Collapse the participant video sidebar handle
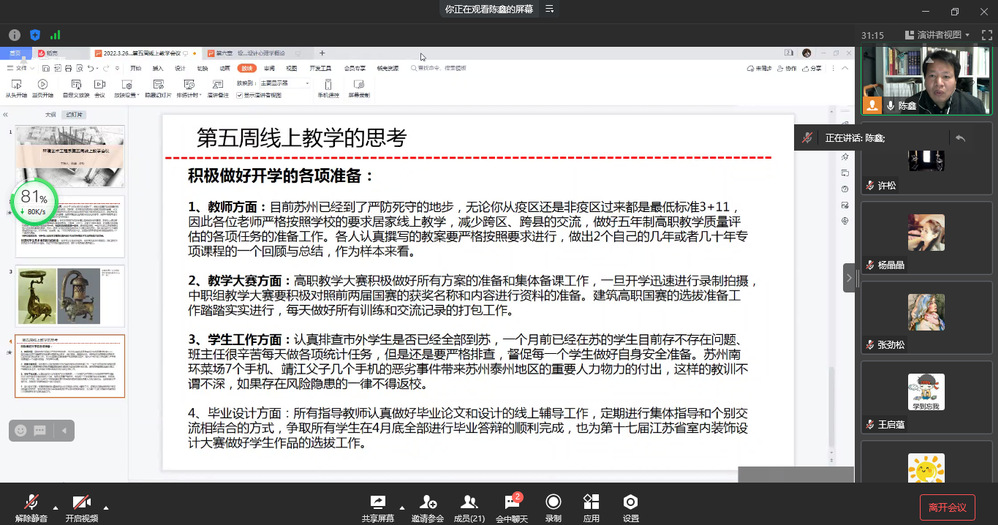The height and width of the screenshot is (525, 998). (x=850, y=277)
